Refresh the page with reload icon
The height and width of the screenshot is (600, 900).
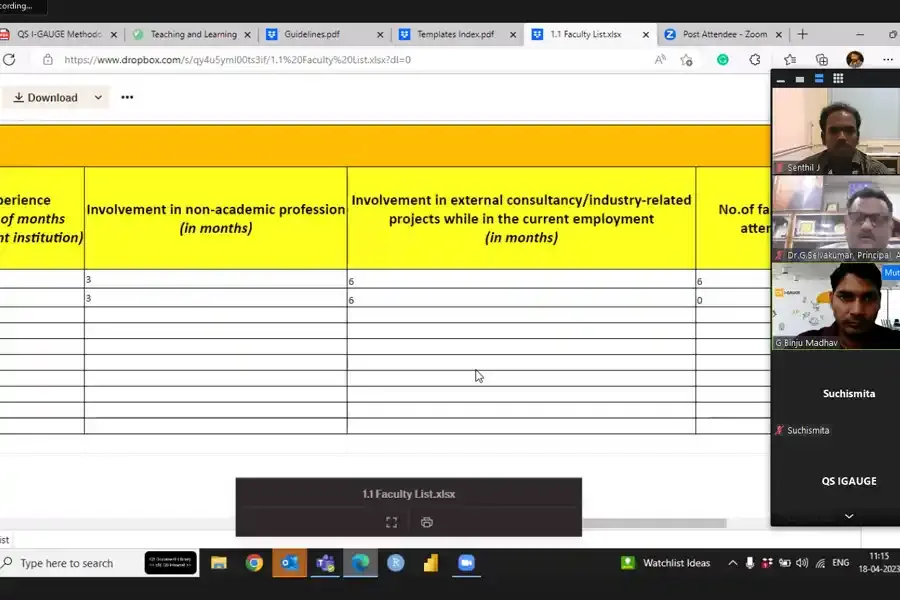(x=9, y=60)
